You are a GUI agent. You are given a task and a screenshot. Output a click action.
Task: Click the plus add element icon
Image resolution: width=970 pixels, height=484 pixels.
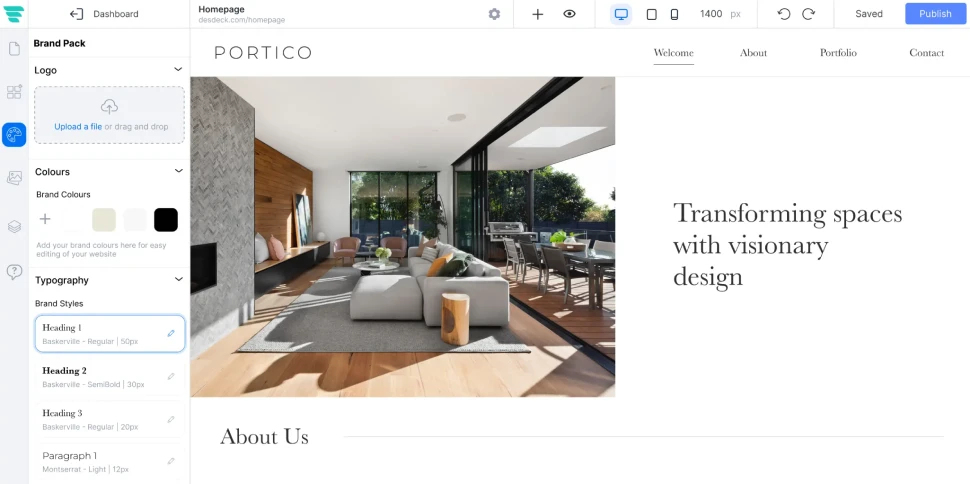[538, 14]
